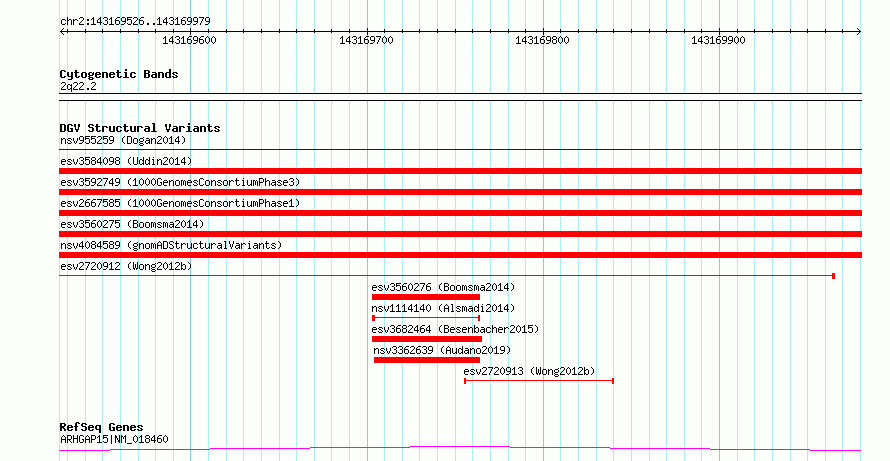Click esv2667585 (1000GenomesConsortiumPhase1) label
890x461 pixels.
[x=180, y=203]
